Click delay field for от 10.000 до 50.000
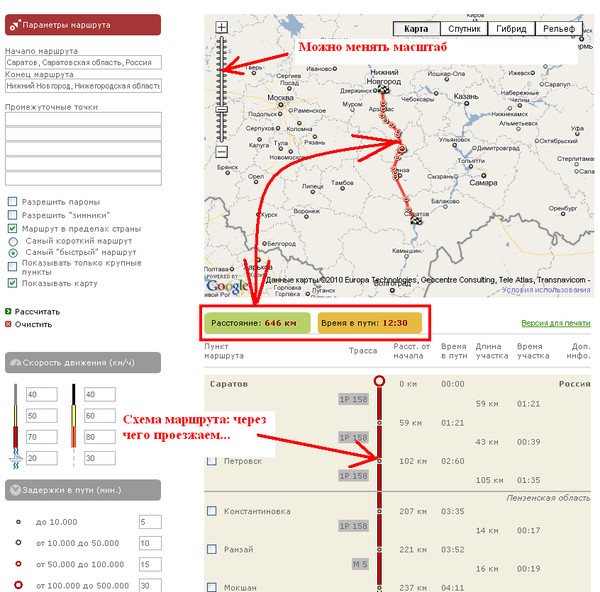This screenshot has height=592, width=600. pos(150,543)
